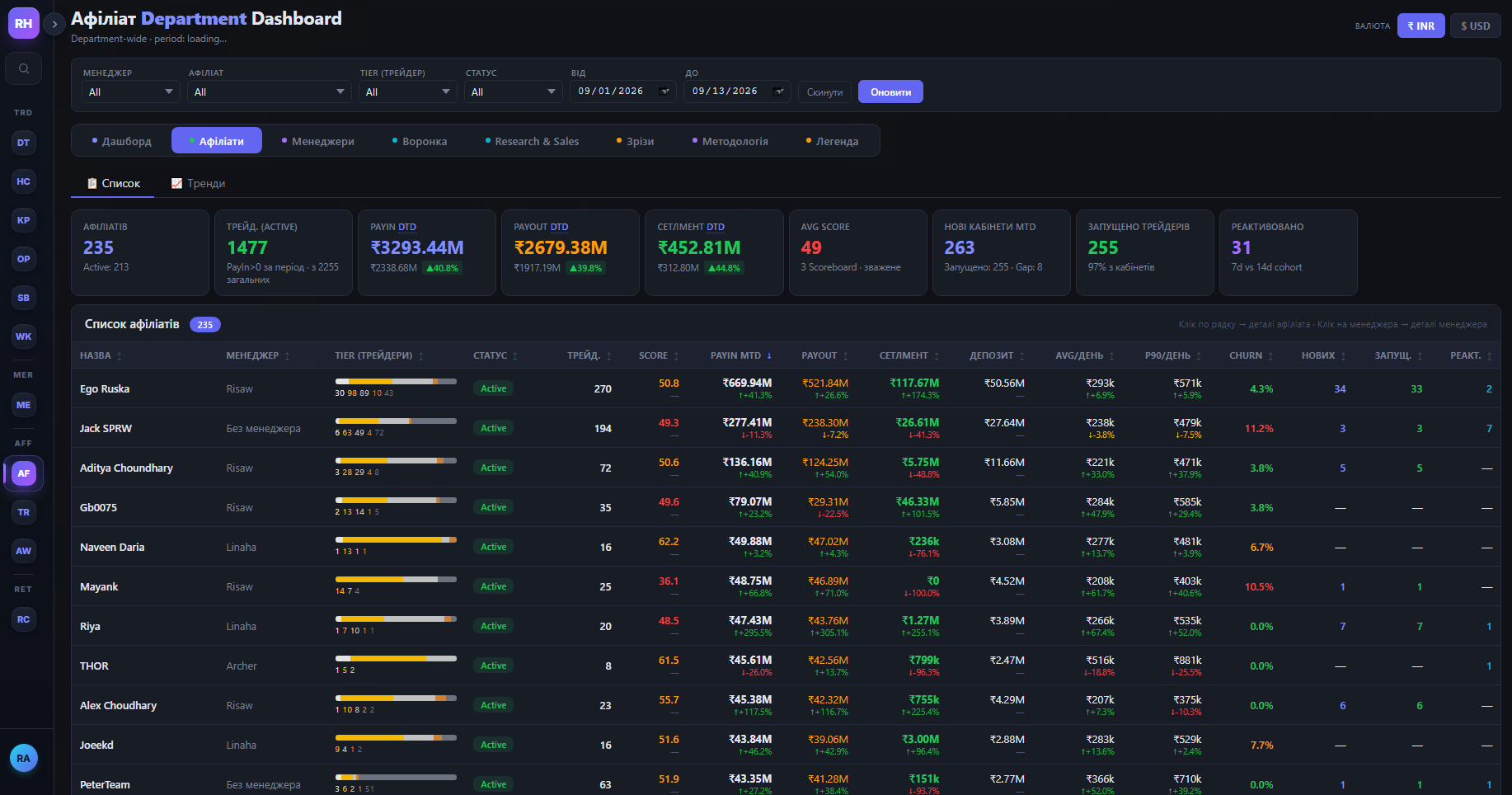Click the Оновити button
Screen dimensions: 1512x795
pyautogui.click(x=890, y=92)
